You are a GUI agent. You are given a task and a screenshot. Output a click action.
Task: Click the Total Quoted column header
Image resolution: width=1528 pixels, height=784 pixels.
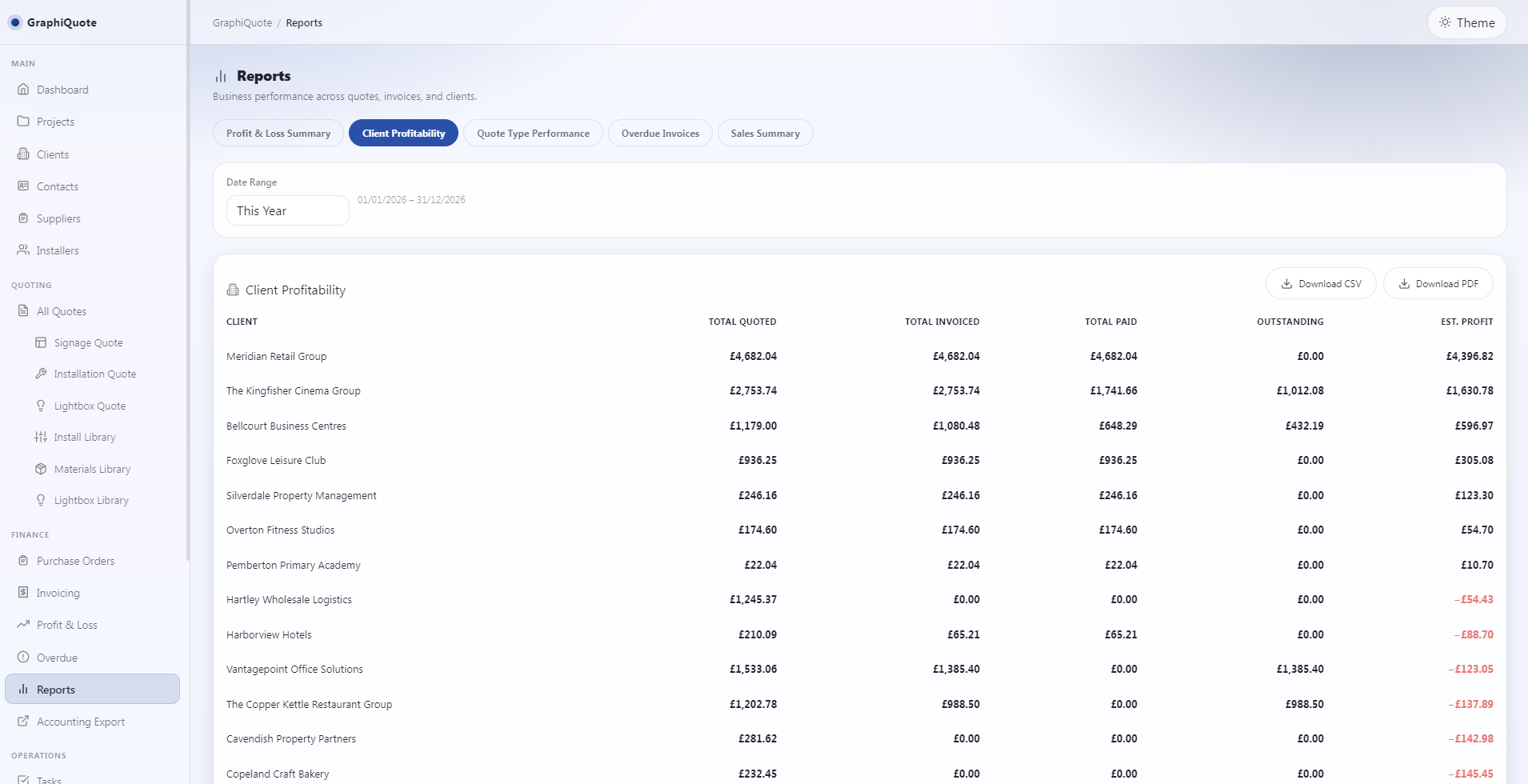coord(742,322)
